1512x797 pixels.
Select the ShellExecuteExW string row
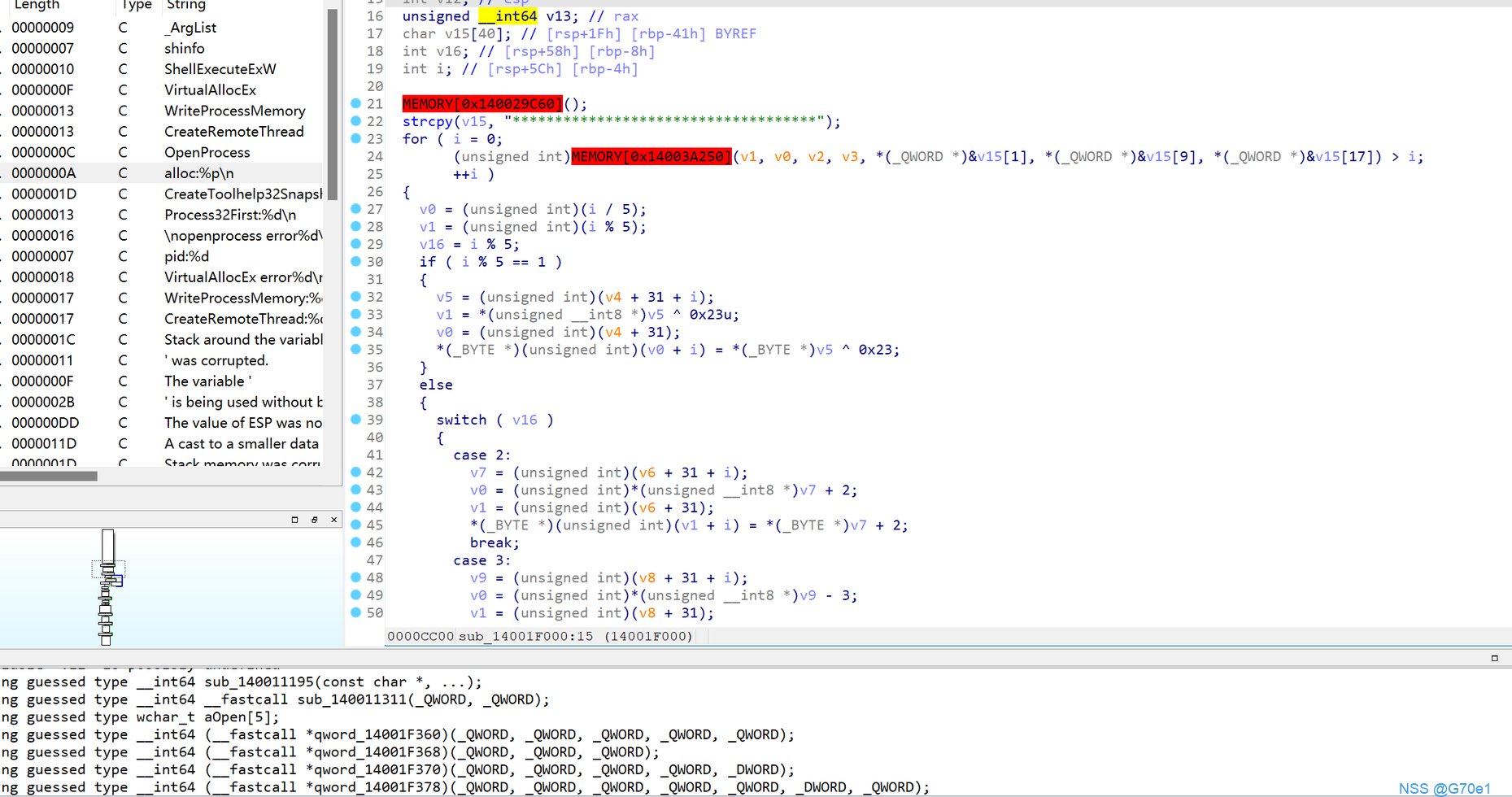163,69
